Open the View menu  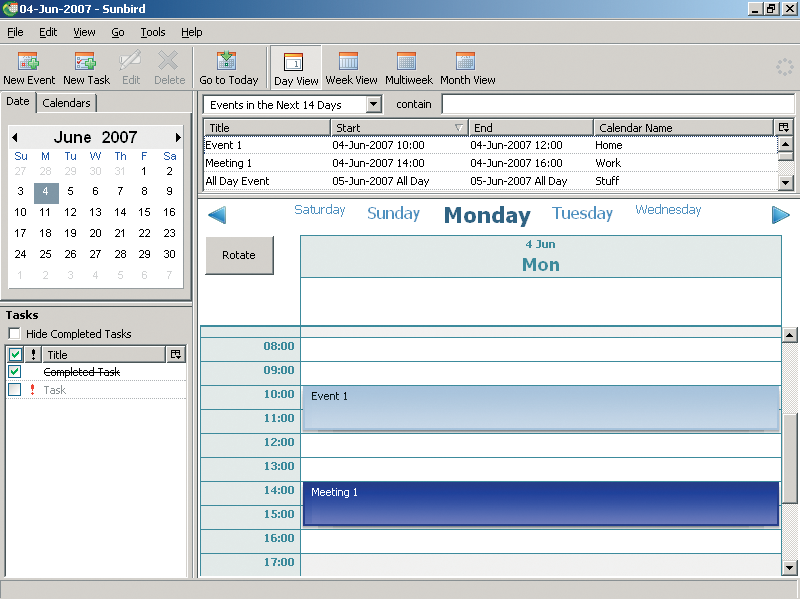pos(84,32)
